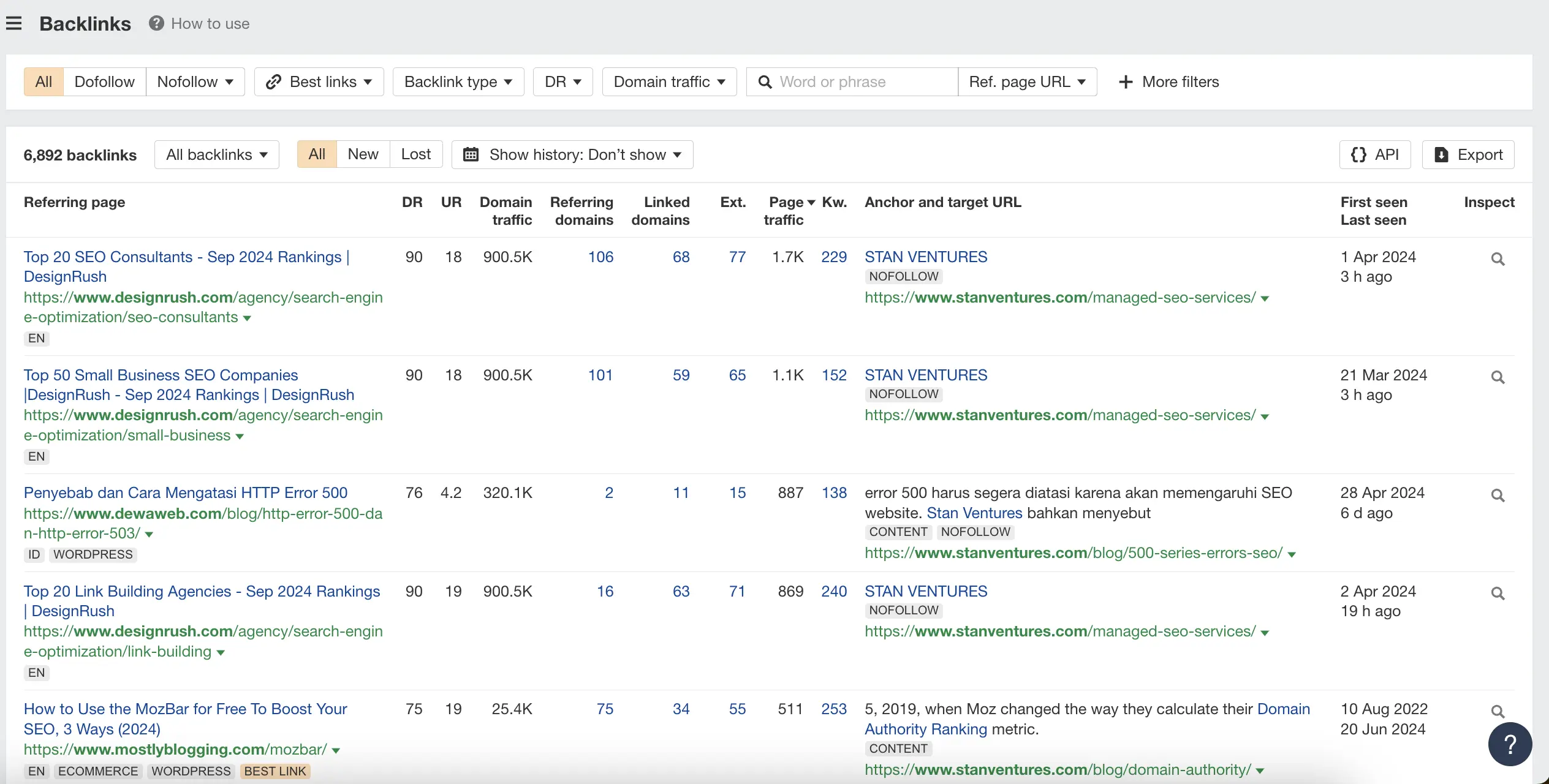The image size is (1549, 784).
Task: Click WORDPRESS tag in dewaweb row
Action: [93, 555]
